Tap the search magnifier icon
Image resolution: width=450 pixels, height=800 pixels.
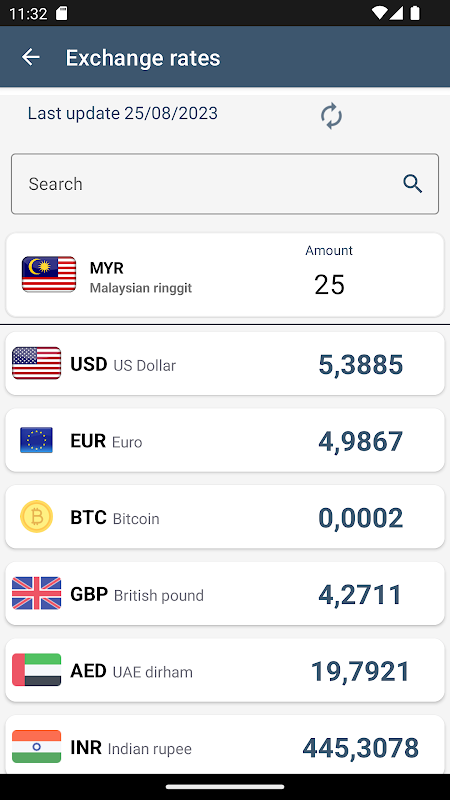tap(412, 184)
